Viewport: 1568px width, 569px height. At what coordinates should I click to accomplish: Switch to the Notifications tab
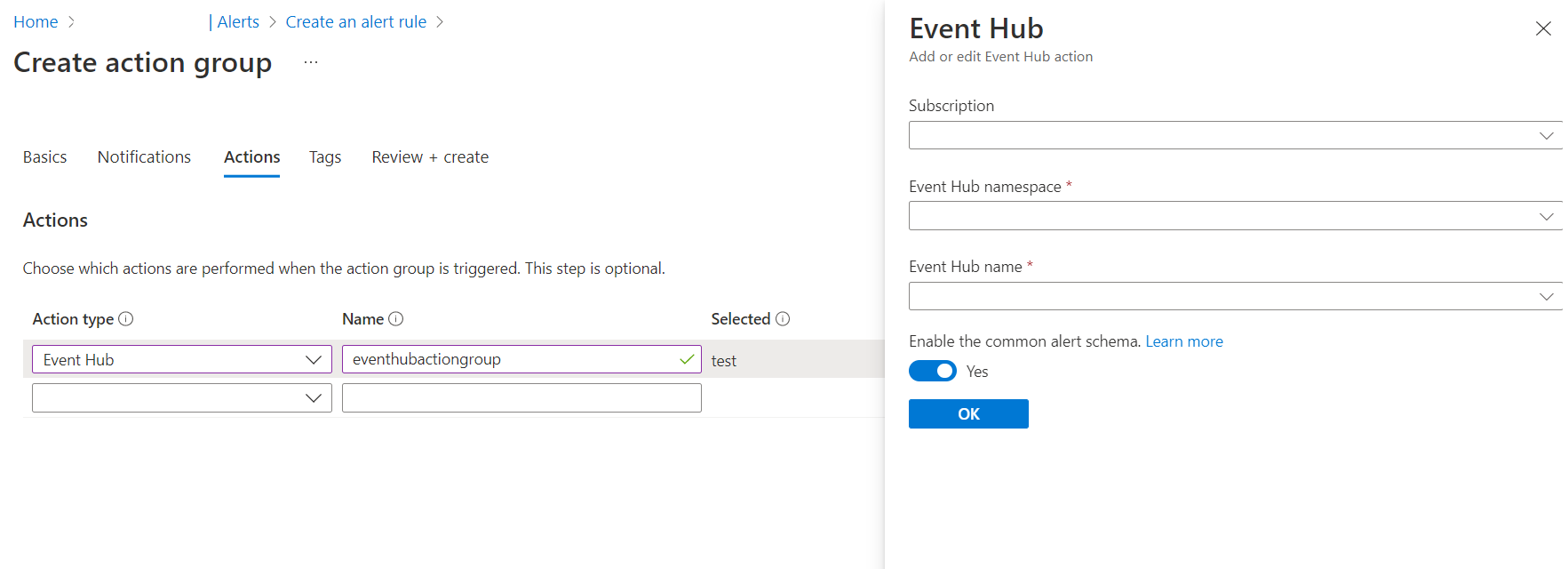(x=144, y=157)
